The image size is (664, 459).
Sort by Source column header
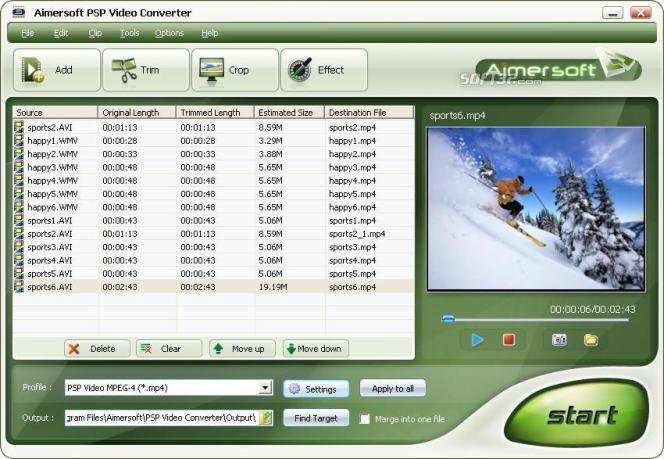[x=55, y=113]
